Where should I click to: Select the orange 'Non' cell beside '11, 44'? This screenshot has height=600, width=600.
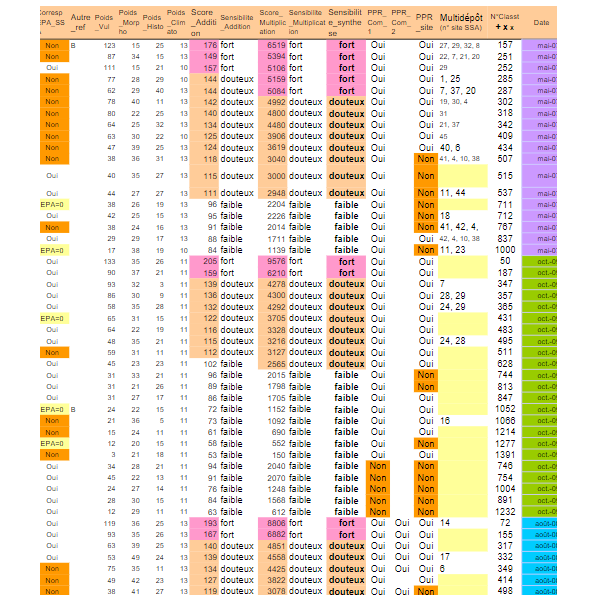(426, 192)
